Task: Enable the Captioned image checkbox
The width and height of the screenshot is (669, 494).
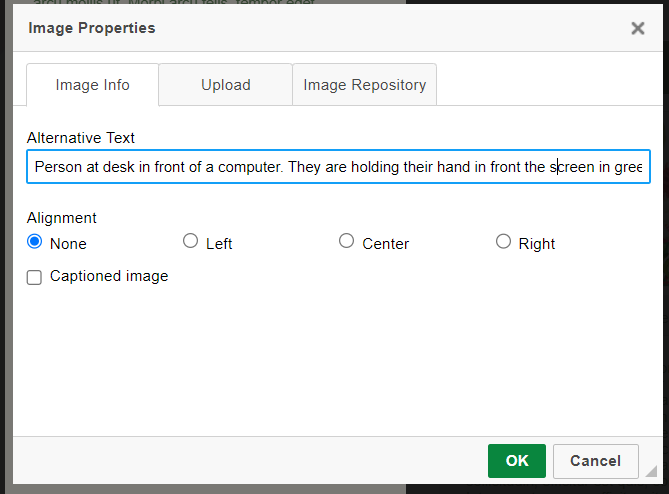Action: [x=34, y=277]
